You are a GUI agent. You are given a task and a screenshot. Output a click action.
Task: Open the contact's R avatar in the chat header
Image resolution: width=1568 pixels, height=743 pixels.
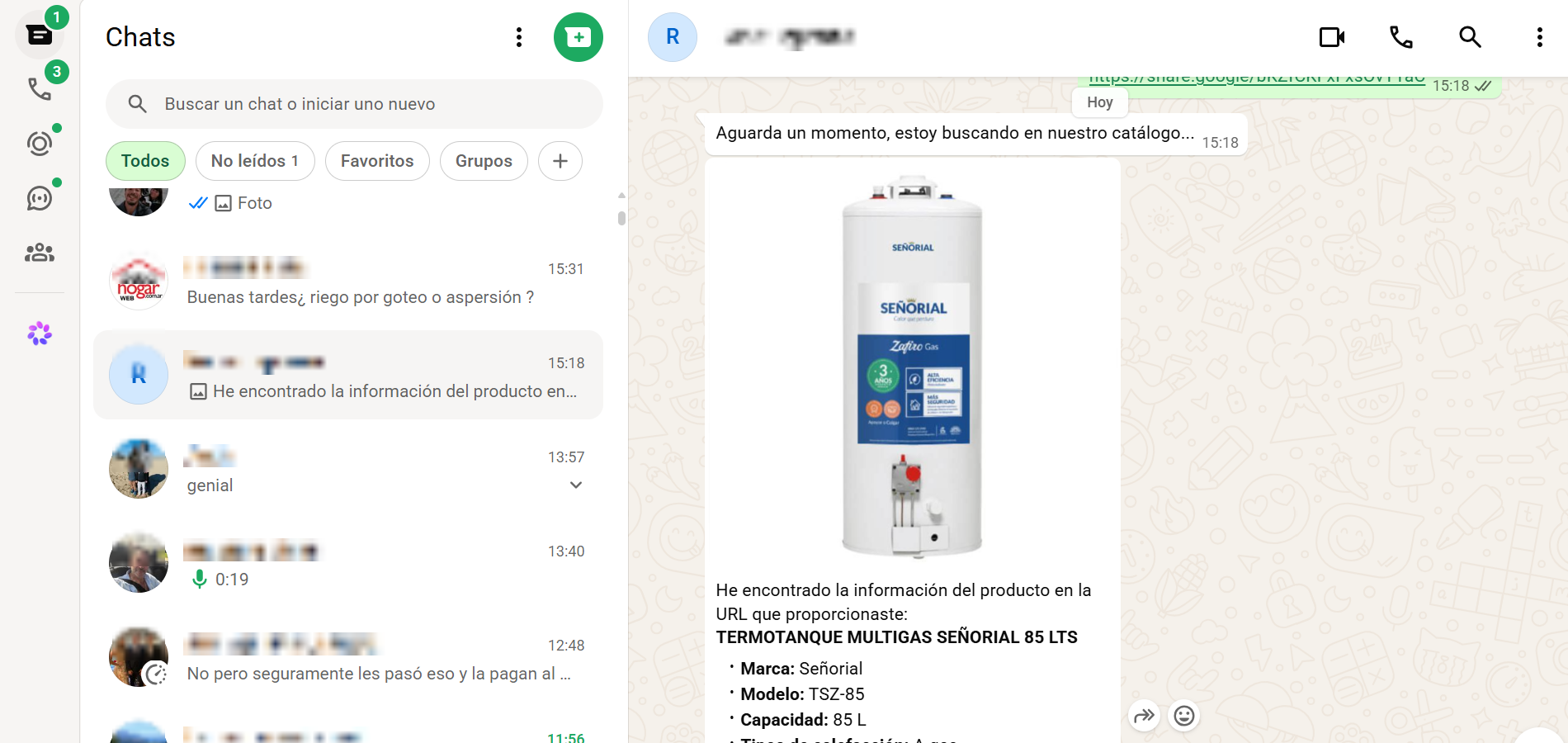[673, 37]
